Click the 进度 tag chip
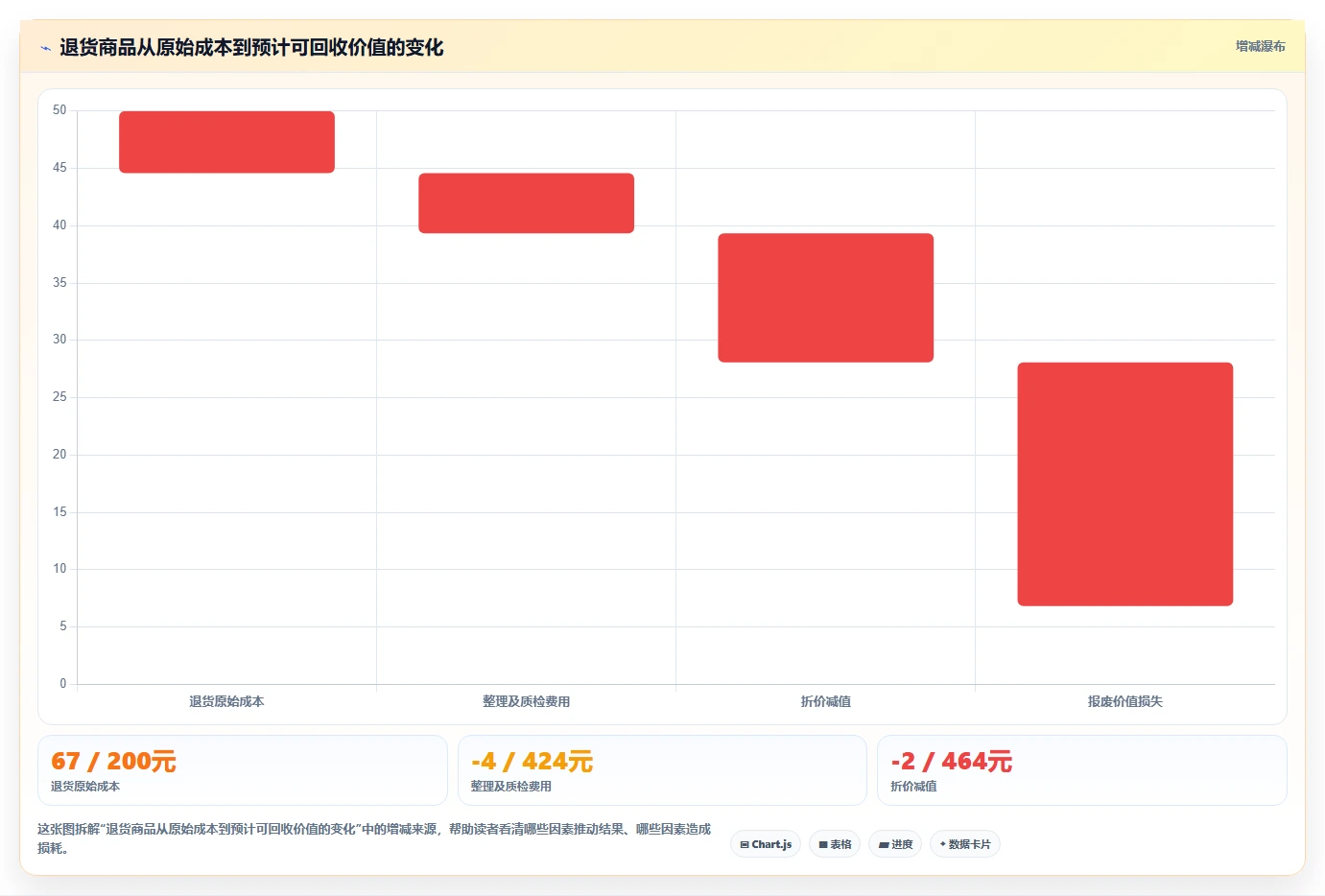This screenshot has width=1325, height=896. pos(895,844)
